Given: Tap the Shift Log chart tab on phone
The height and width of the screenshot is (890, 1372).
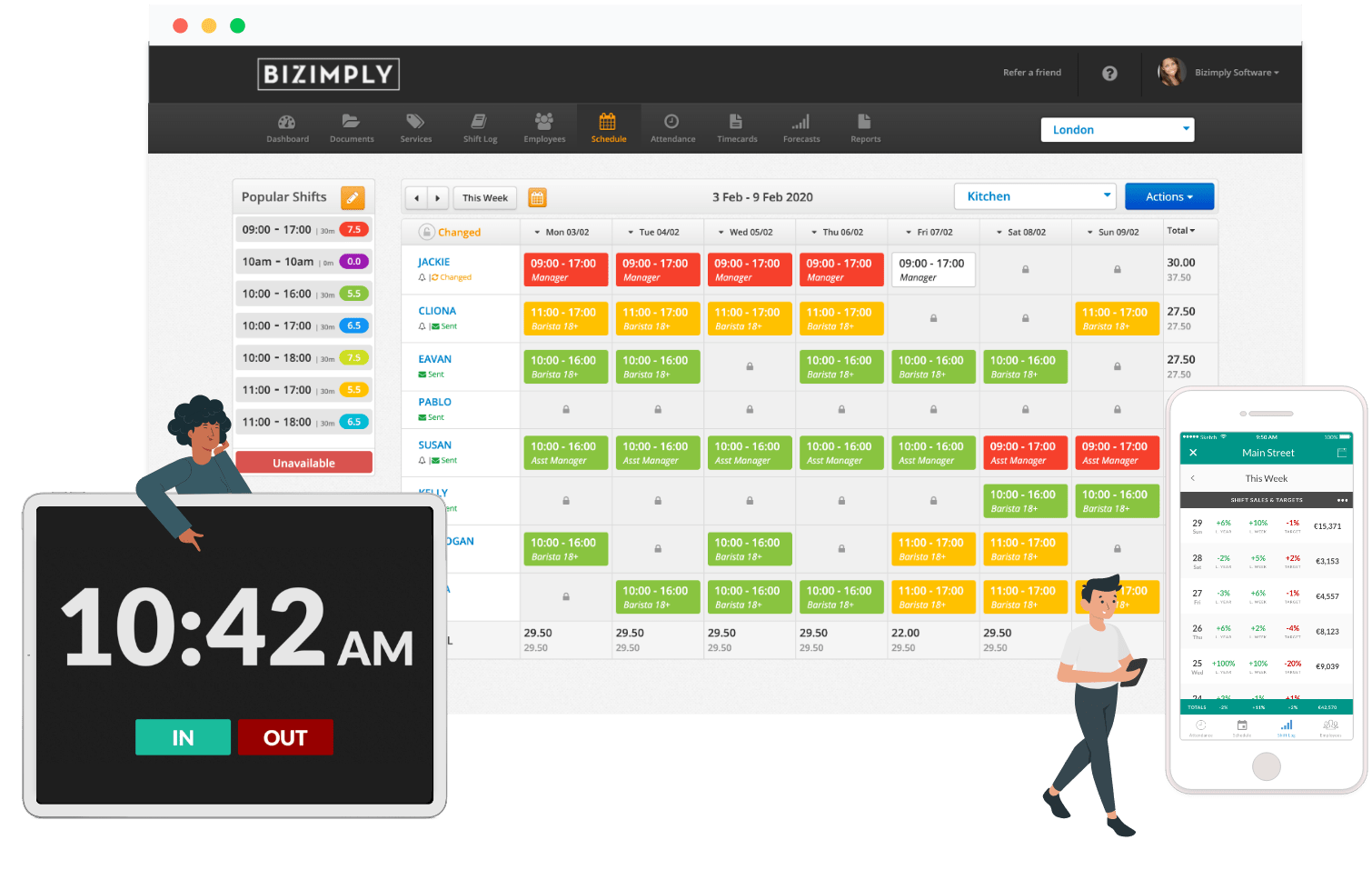Looking at the screenshot, I should click(x=1287, y=727).
